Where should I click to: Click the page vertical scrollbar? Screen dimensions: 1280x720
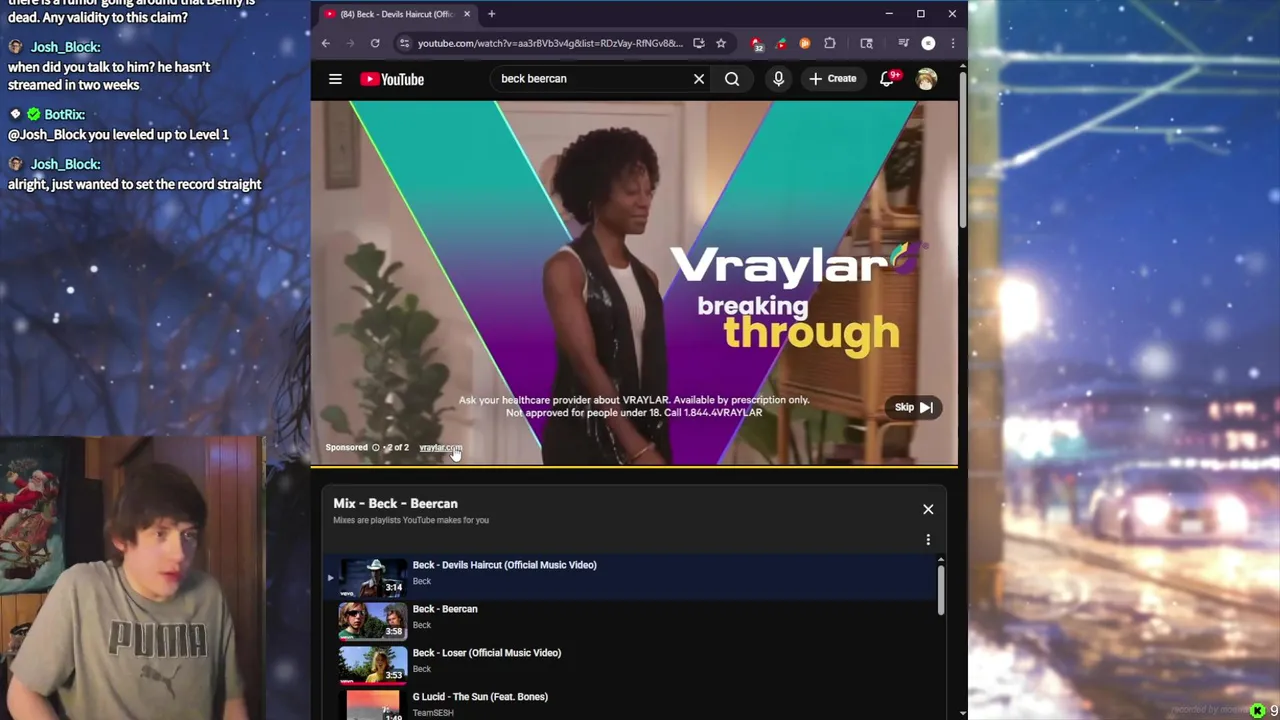point(963,150)
